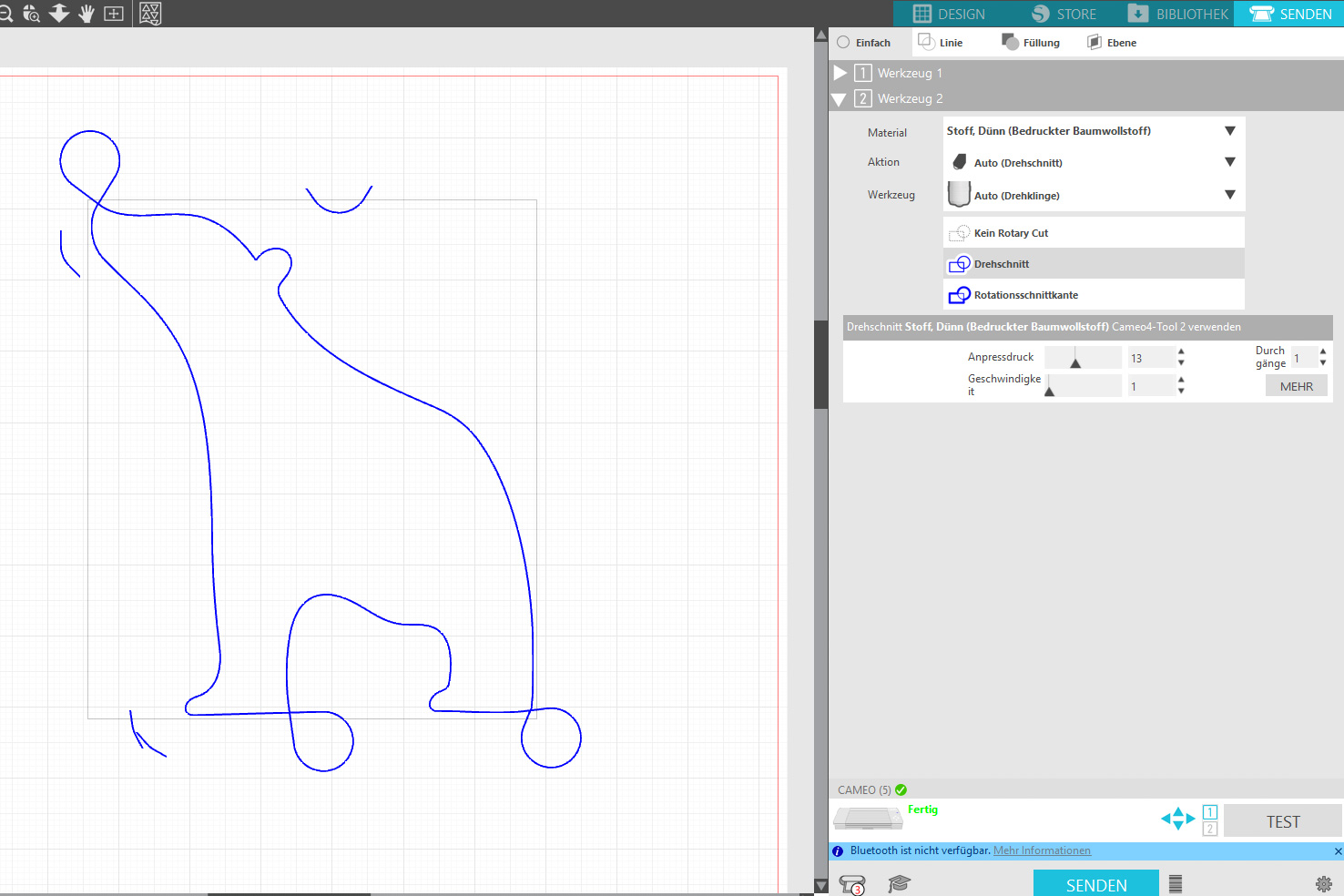
Task: Click the zoom out magnifier icon
Action: click(x=5, y=14)
